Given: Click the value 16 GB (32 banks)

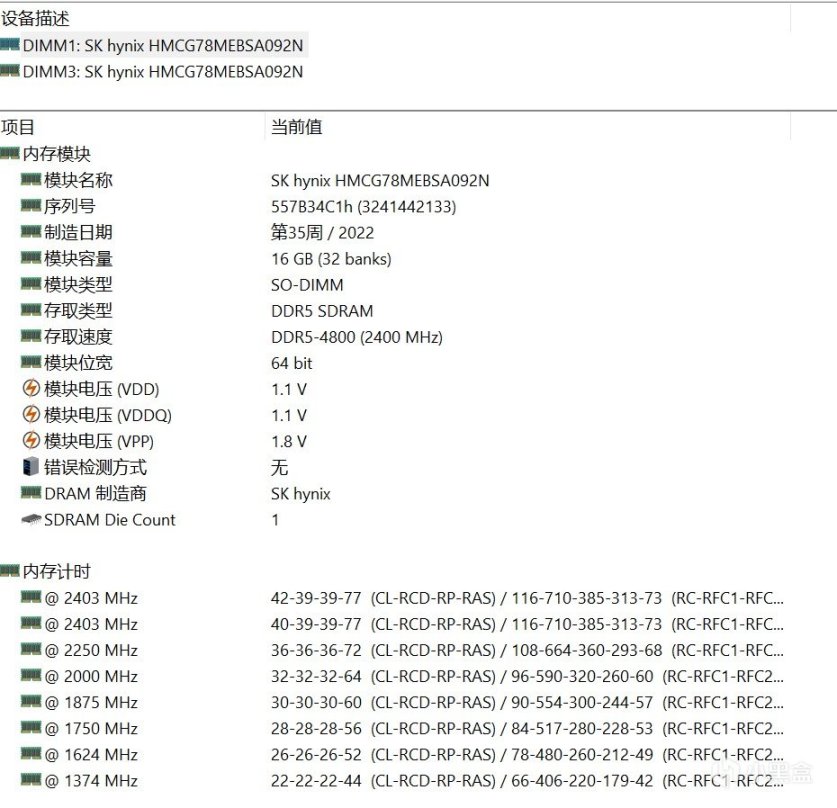Looking at the screenshot, I should [331, 259].
